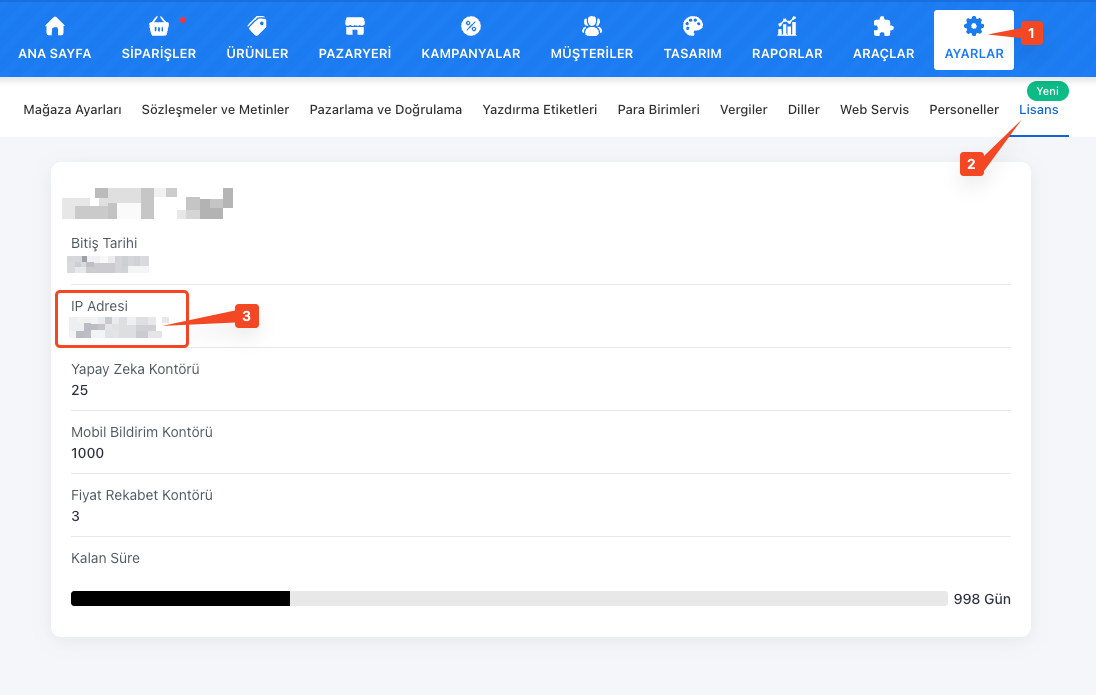
Task: Click the Ayarlar gear icon
Action: point(973,27)
